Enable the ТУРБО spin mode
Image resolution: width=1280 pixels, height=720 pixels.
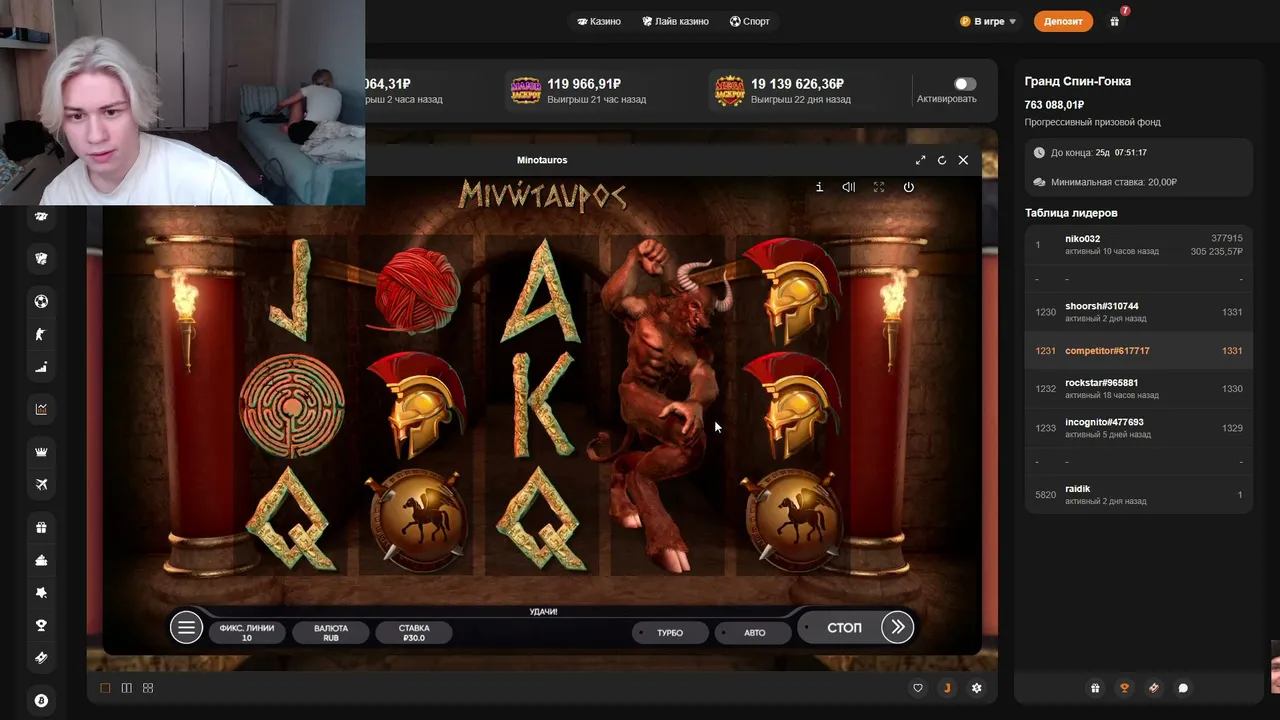[x=670, y=632]
